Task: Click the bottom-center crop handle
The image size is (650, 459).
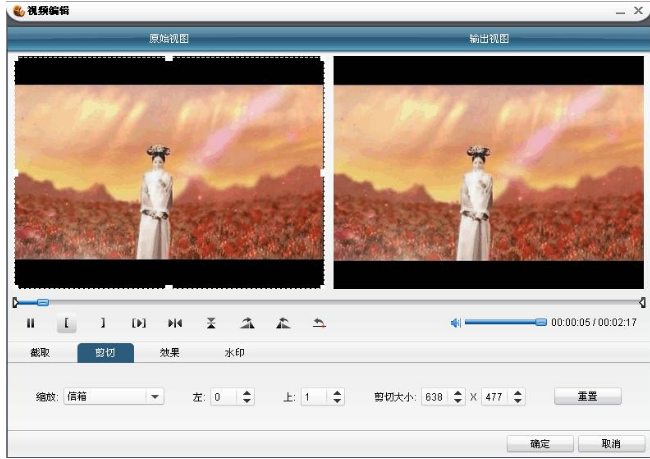Action: (169, 287)
